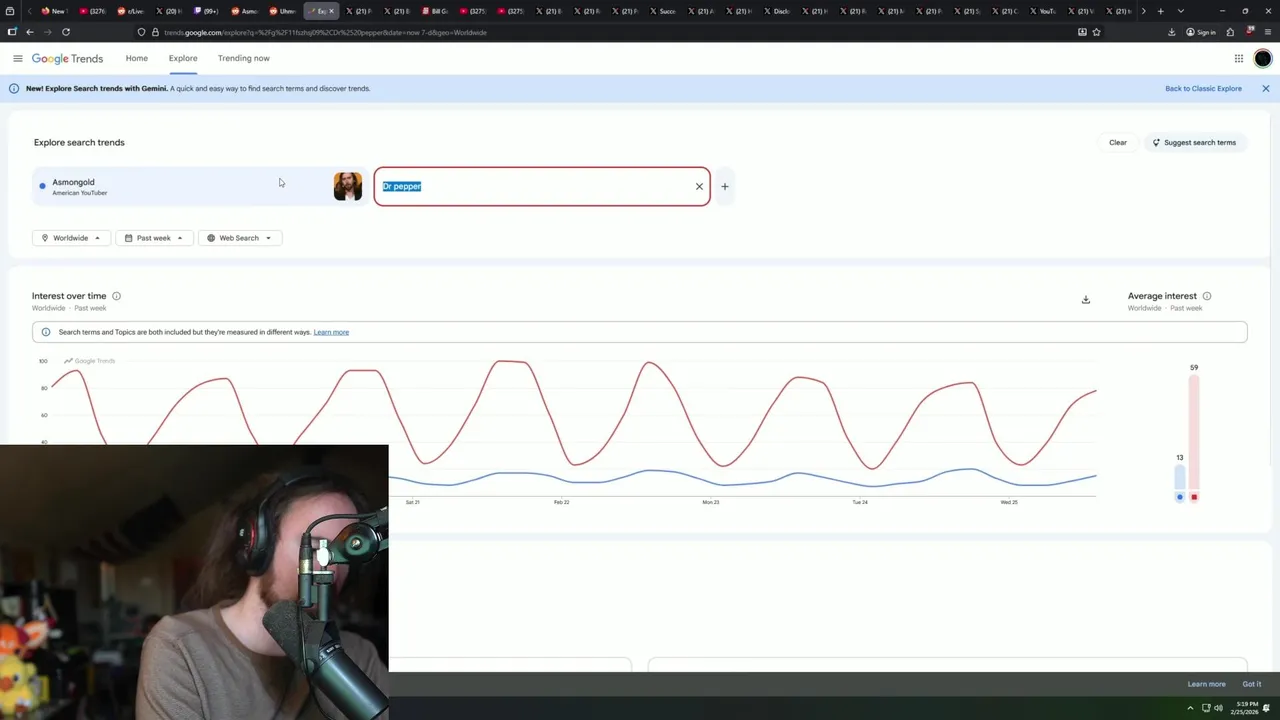Open a new browser tab
Viewport: 1280px width, 720px height.
tap(1160, 11)
